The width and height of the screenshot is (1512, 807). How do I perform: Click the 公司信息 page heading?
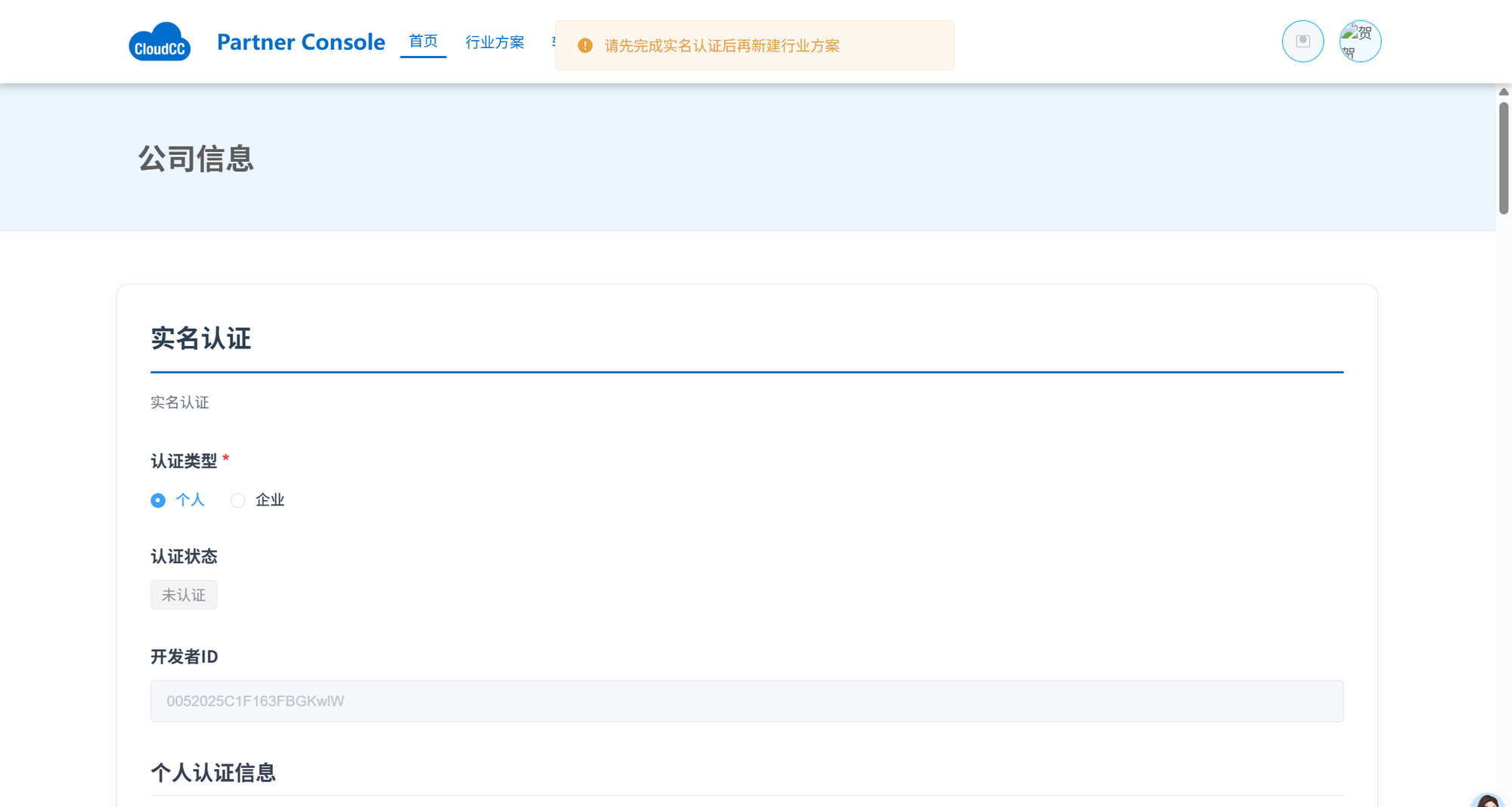(196, 159)
